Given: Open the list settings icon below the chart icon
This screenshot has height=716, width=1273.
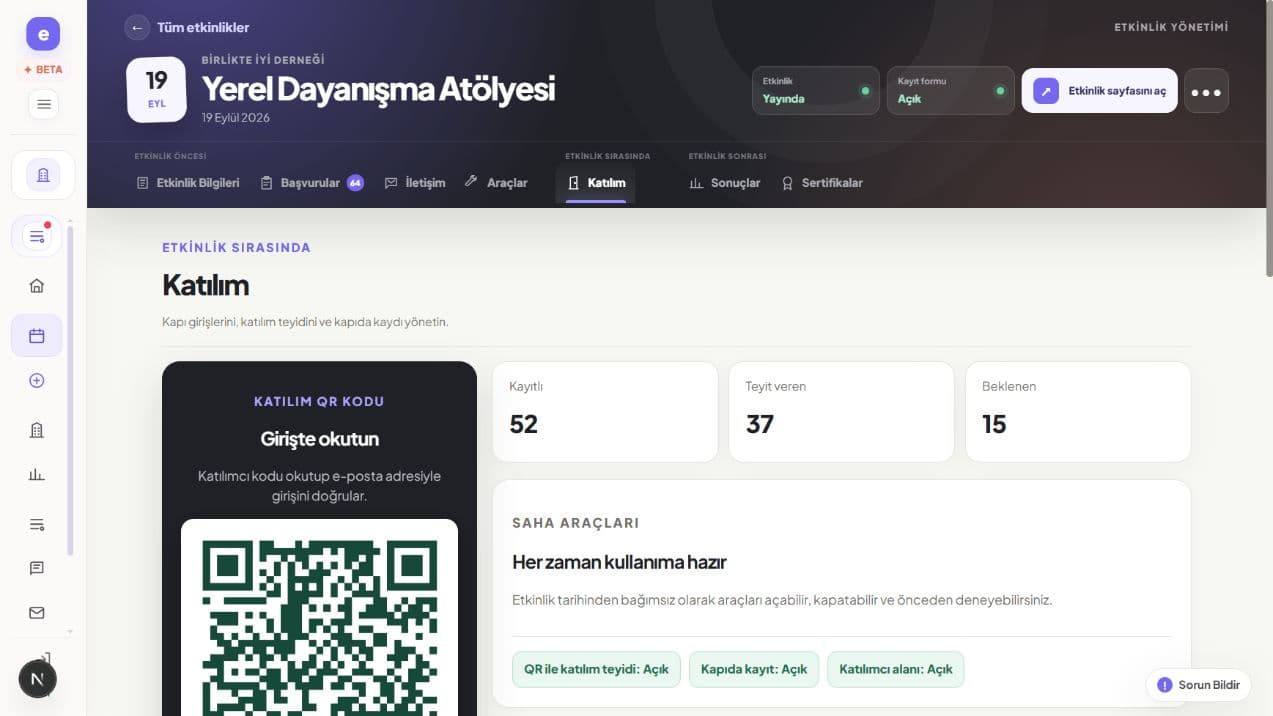Looking at the screenshot, I should [37, 524].
